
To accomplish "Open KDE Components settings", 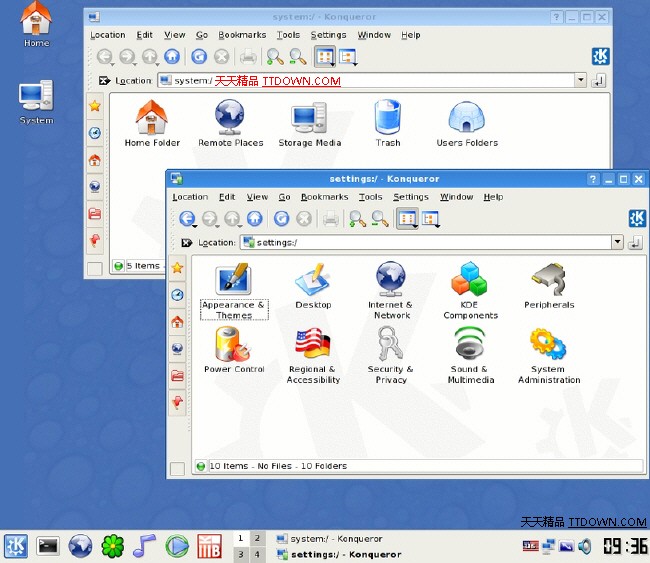I will click(x=470, y=290).
